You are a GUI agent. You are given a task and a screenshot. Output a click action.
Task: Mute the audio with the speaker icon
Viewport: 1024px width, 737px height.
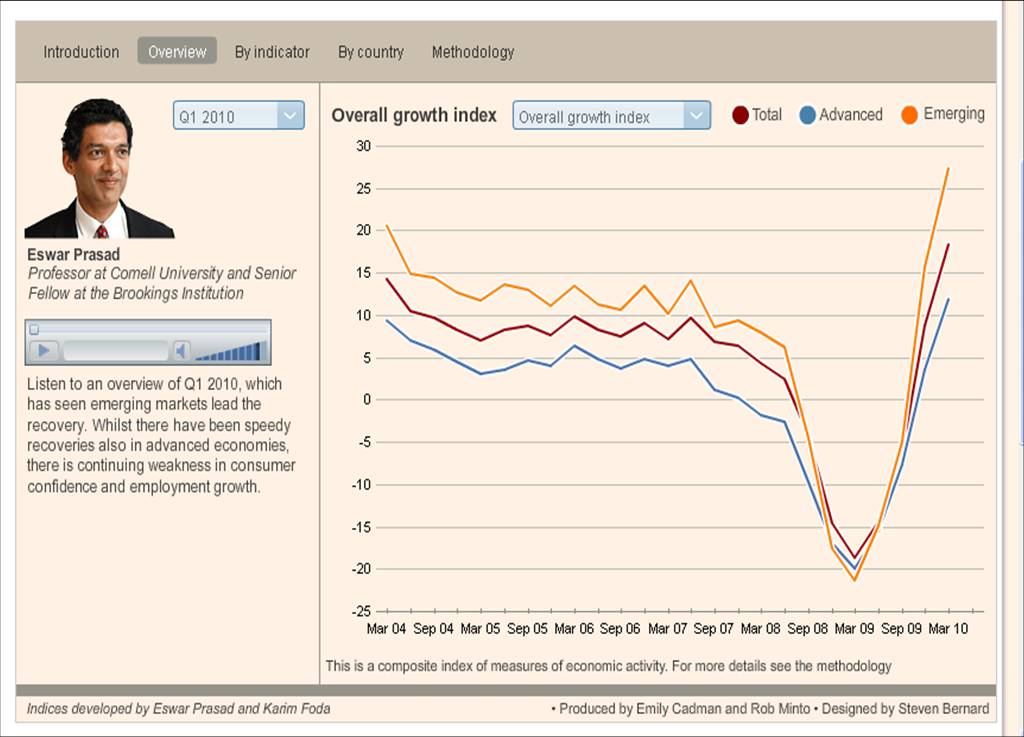[181, 350]
